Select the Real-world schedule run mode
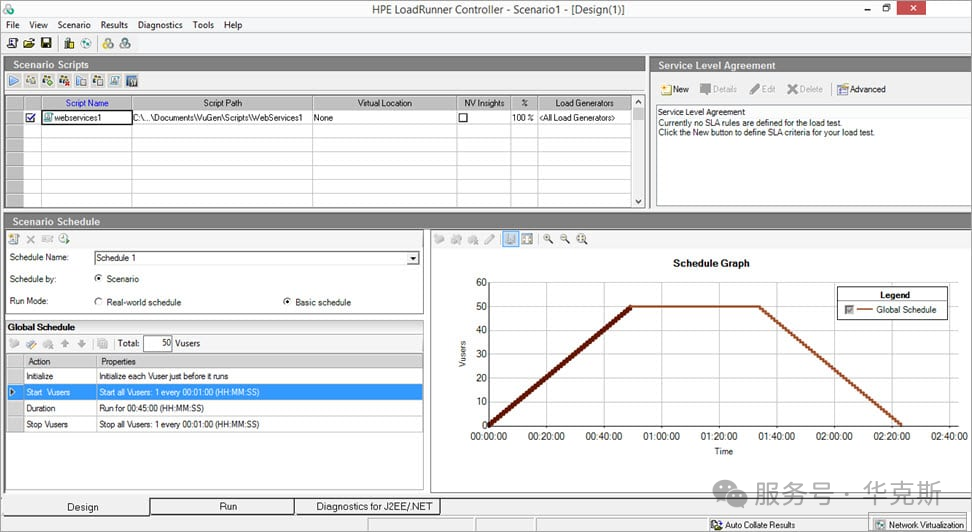This screenshot has height=532, width=972. 98,301
